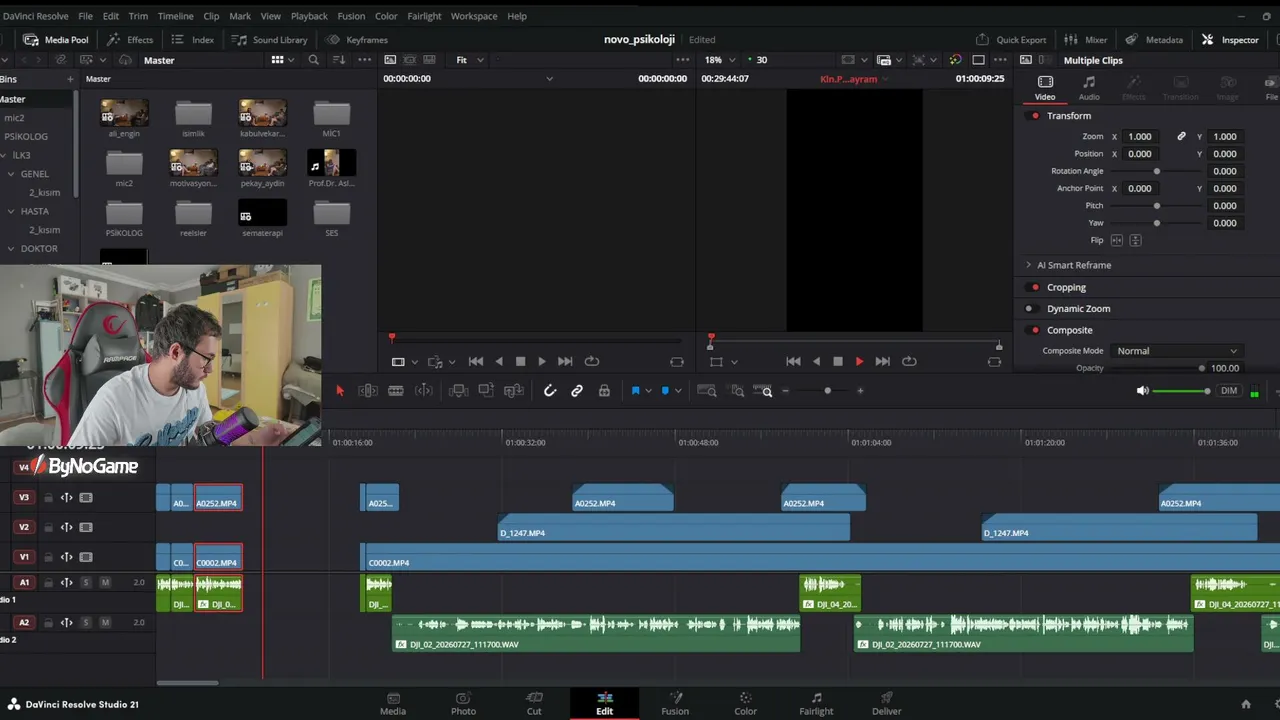The image size is (1280, 720).
Task: Expand the DOKTOR bin
Action: click(12, 248)
